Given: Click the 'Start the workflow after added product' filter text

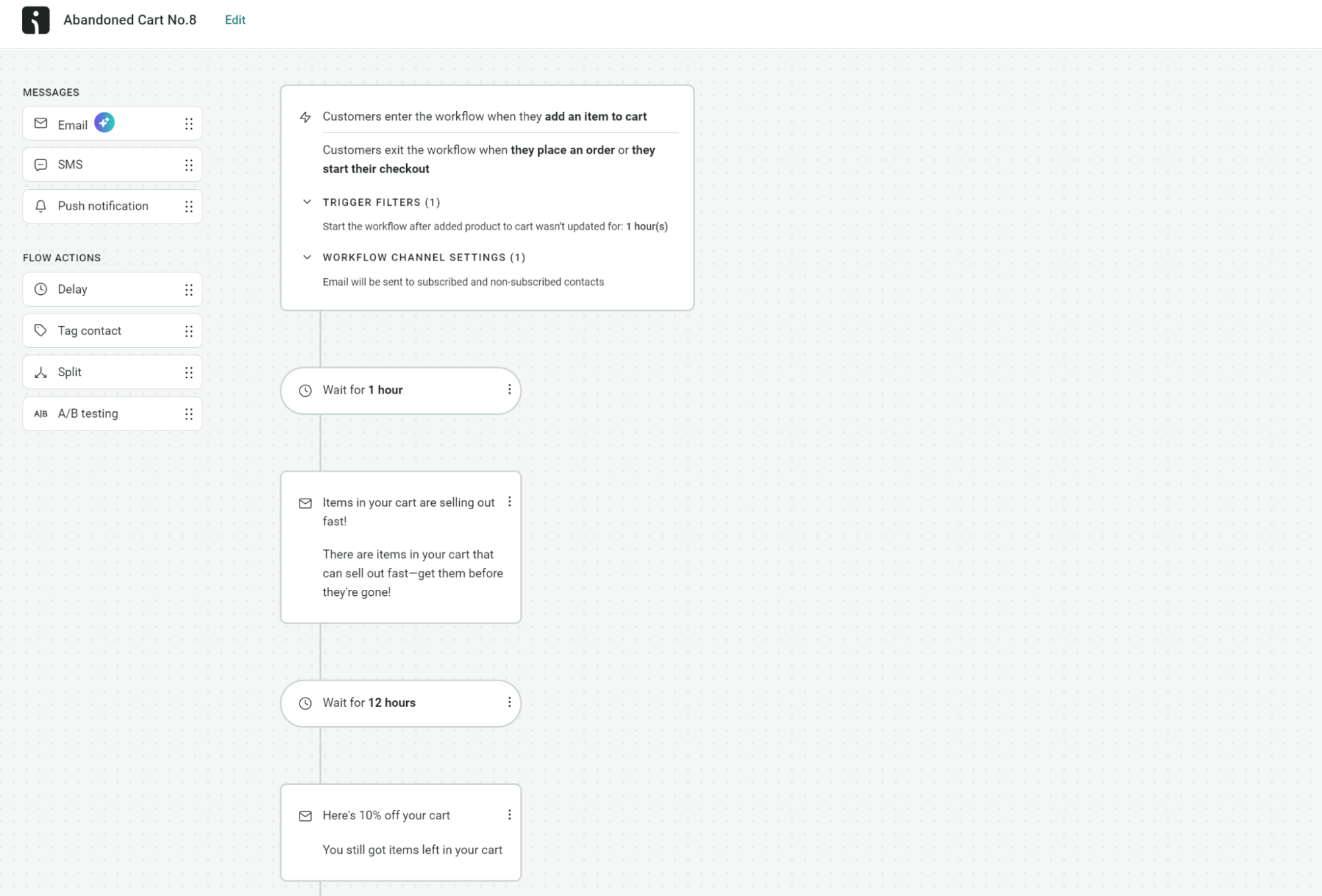Looking at the screenshot, I should click(x=495, y=226).
